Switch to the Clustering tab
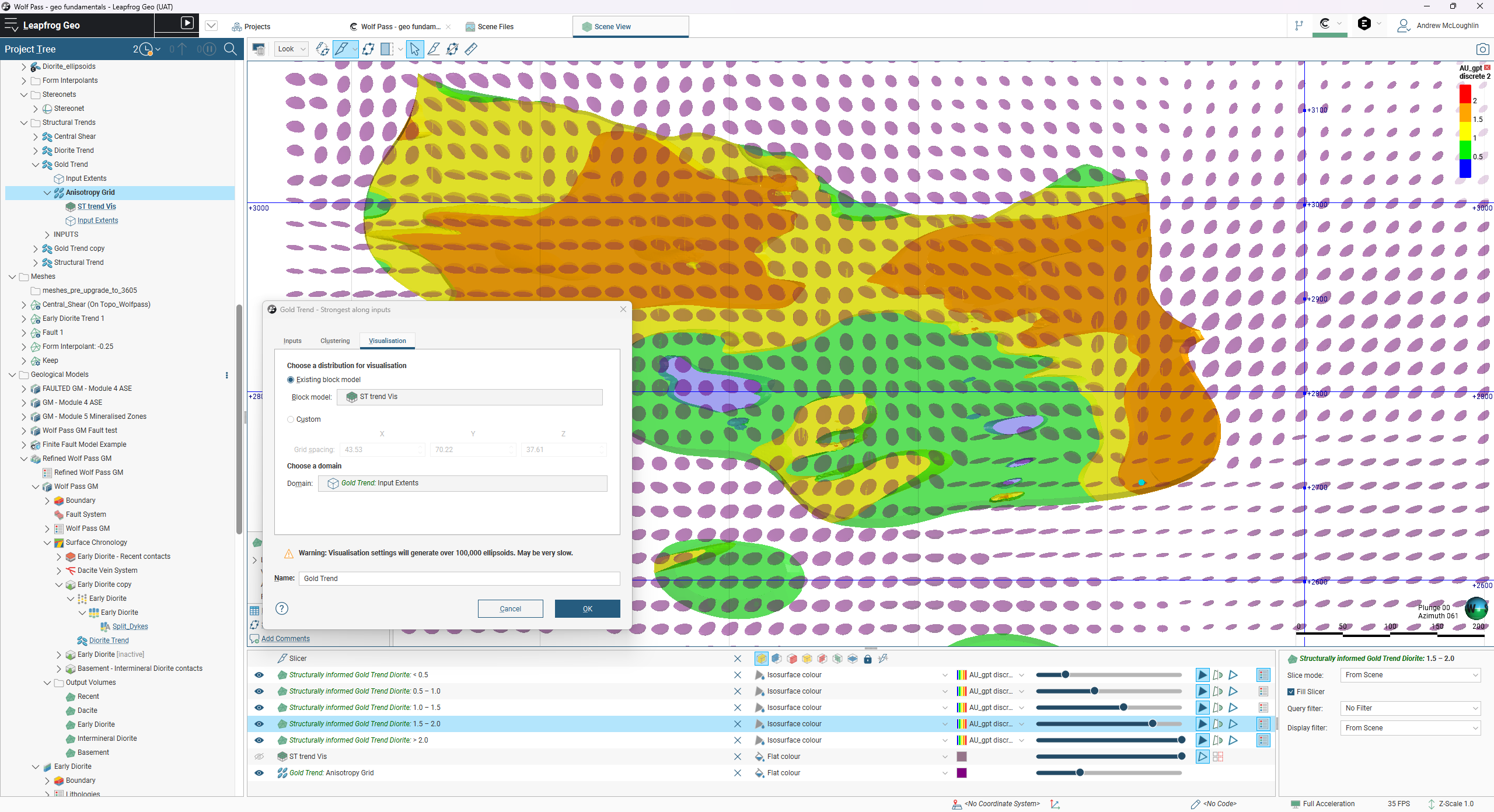The width and height of the screenshot is (1494, 812). (335, 341)
